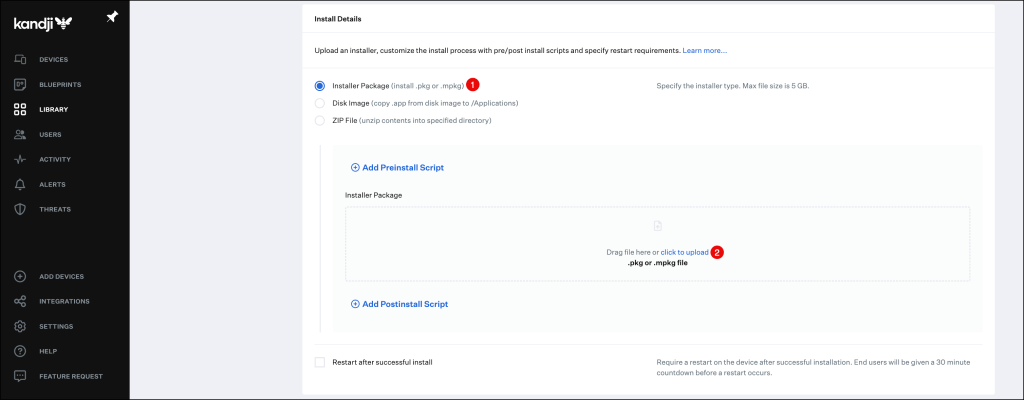Image resolution: width=1024 pixels, height=400 pixels.
Task: Click the Add Devices plus icon
Action: 20,276
